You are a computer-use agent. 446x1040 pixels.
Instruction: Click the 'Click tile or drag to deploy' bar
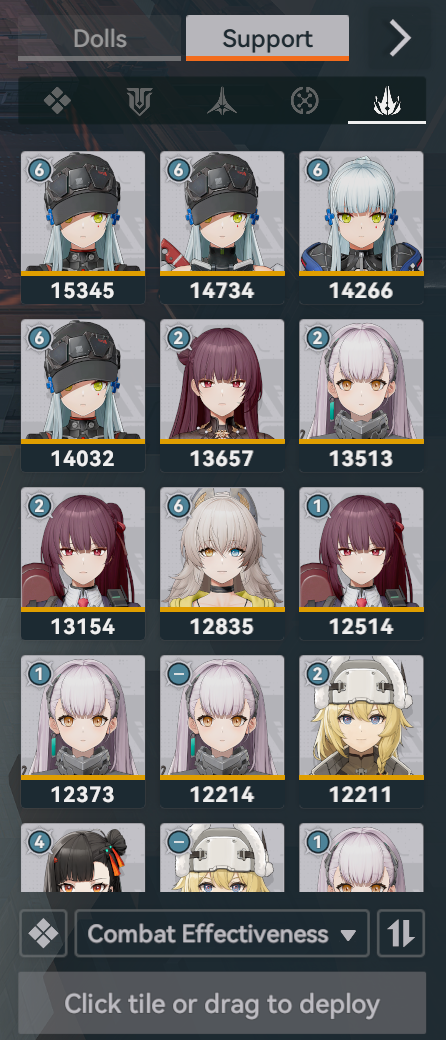tap(222, 1004)
